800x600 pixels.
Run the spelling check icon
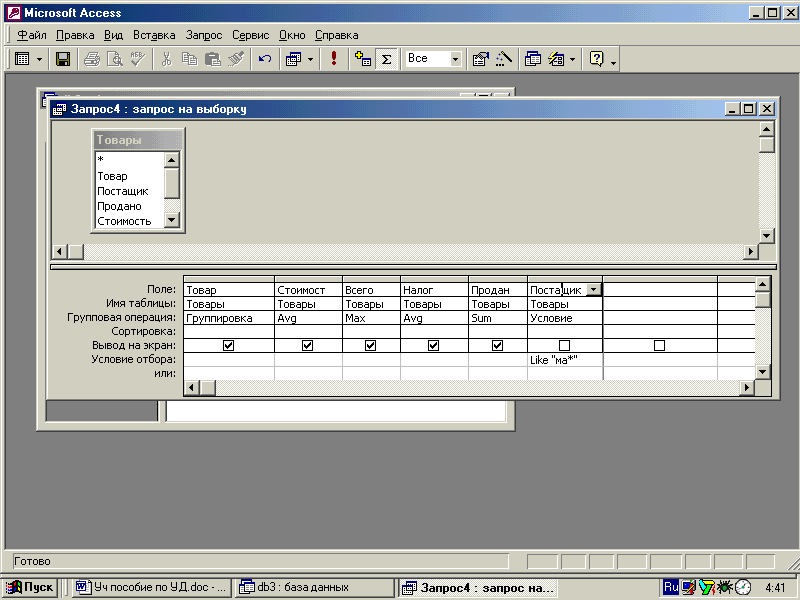[138, 59]
